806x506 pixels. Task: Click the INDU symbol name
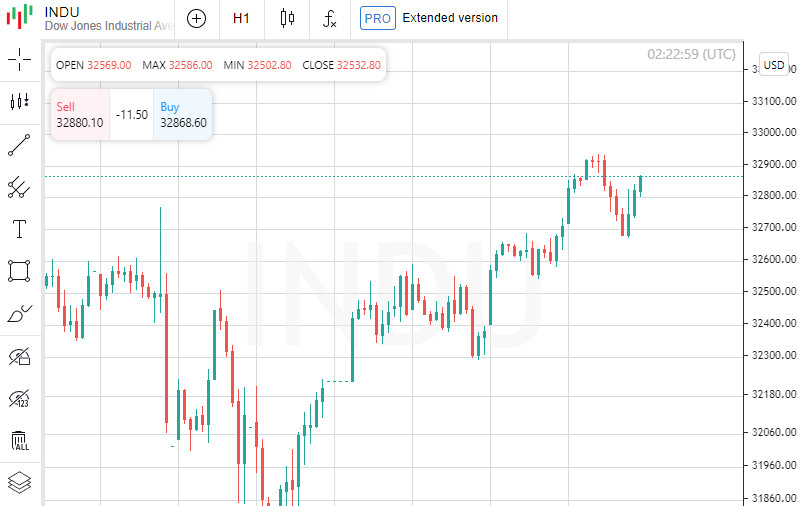coord(63,11)
